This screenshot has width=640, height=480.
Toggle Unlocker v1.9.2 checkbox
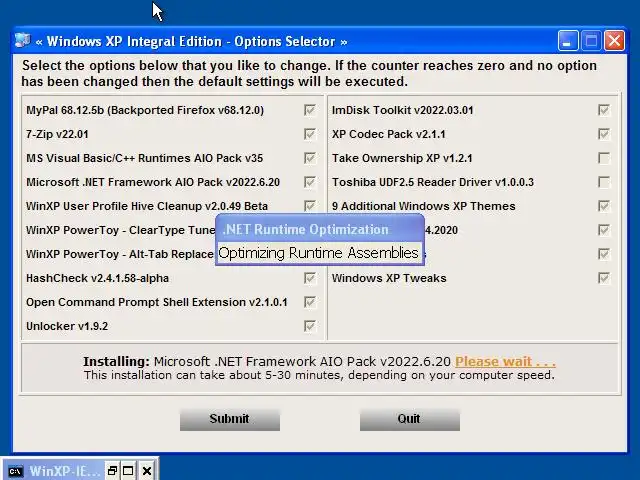coord(310,326)
